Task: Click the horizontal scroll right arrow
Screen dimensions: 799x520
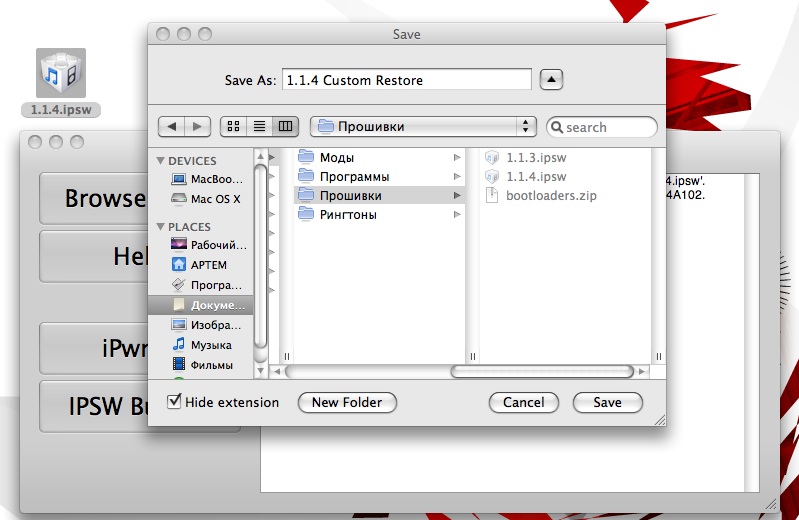Action: pyautogui.click(x=642, y=372)
